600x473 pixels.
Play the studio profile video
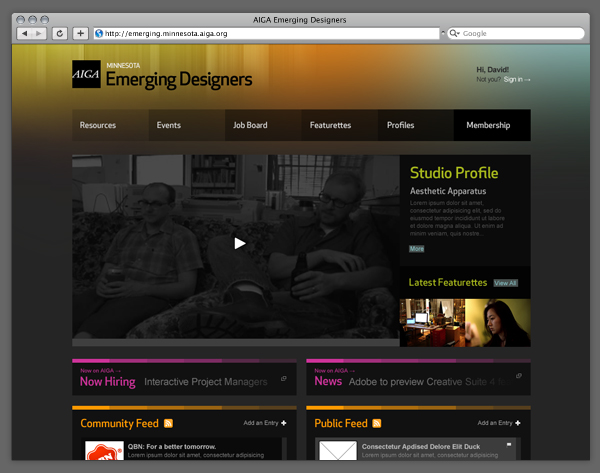tap(240, 243)
